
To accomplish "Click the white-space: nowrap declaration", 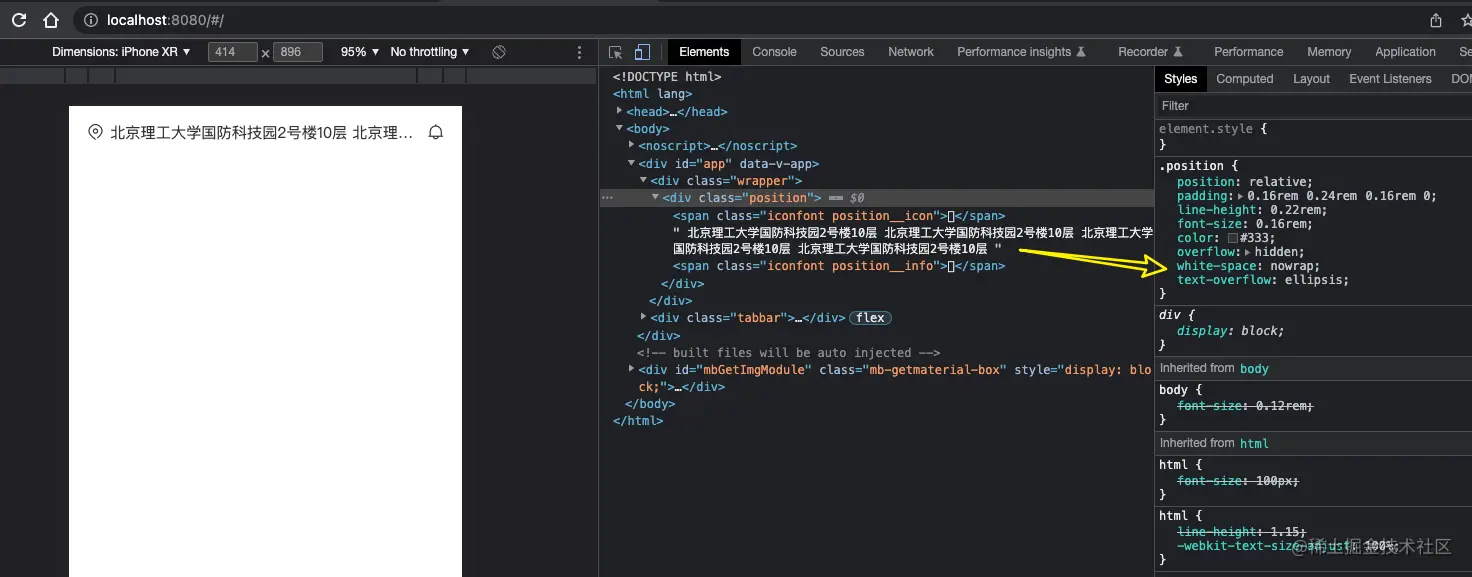I will 1248,266.
